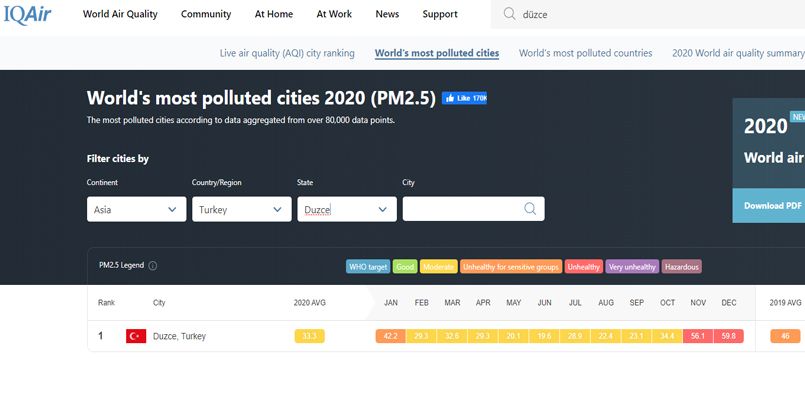805x420 pixels.
Task: Open the At Home menu
Action: [274, 14]
